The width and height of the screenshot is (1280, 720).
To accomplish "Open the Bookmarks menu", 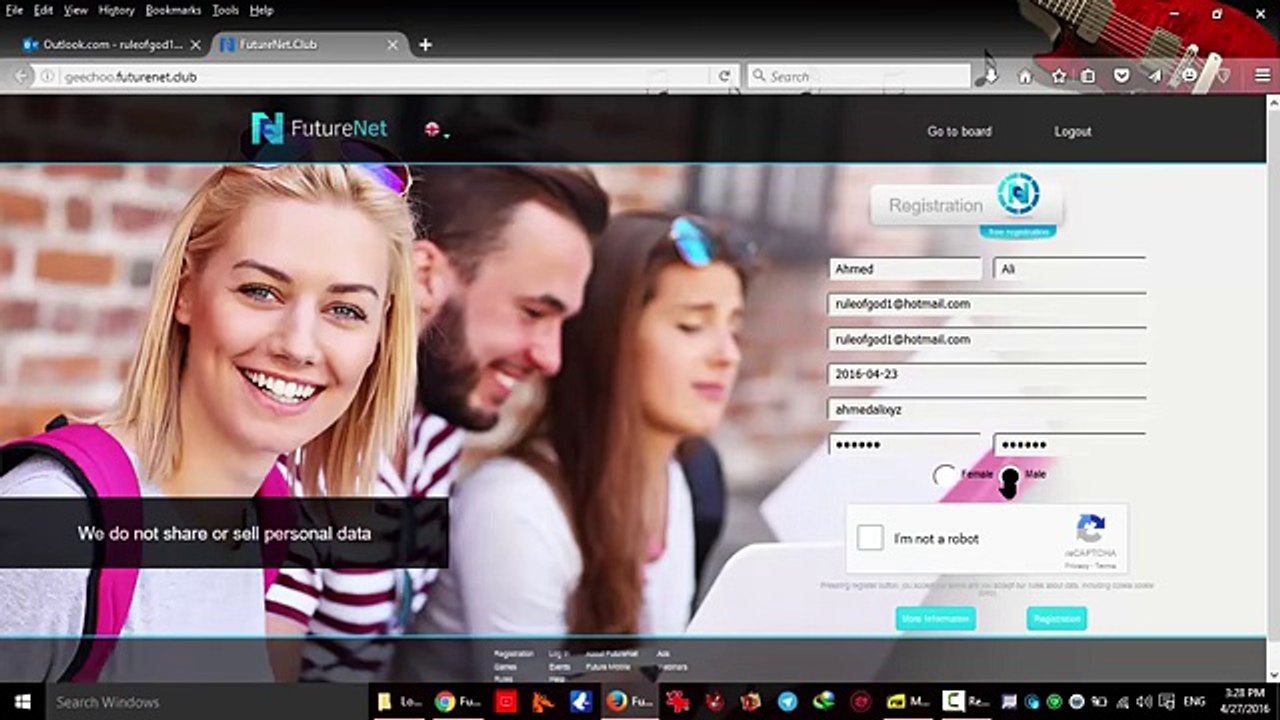I will [173, 10].
